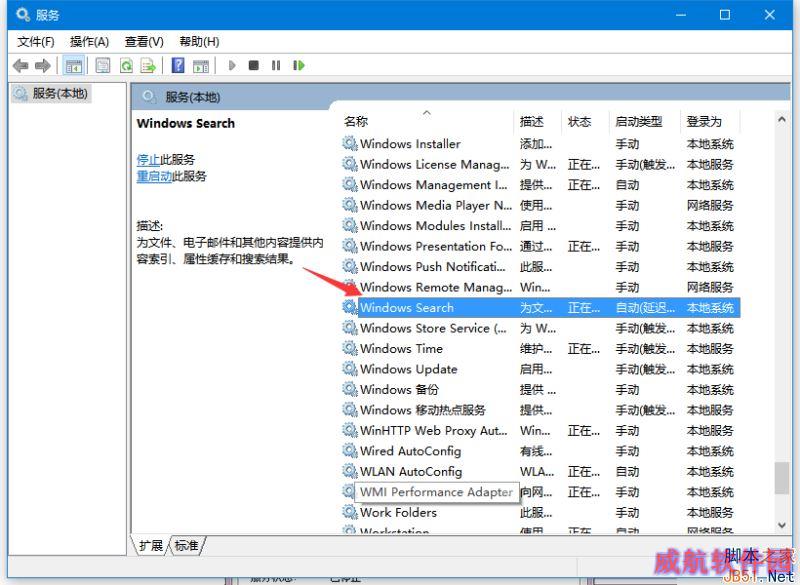Select Windows Remote Management row
This screenshot has height=585, width=800.
click(x=539, y=287)
